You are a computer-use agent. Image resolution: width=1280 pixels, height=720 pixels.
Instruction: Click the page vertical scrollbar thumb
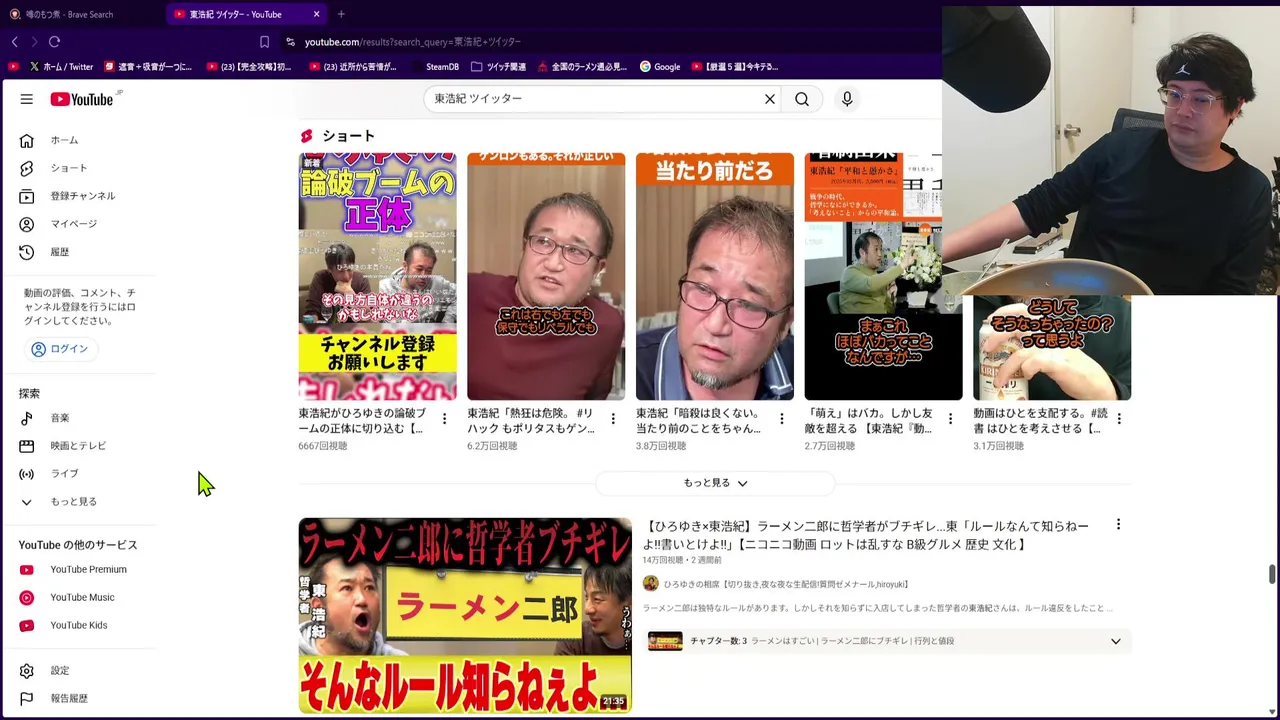(x=1272, y=574)
